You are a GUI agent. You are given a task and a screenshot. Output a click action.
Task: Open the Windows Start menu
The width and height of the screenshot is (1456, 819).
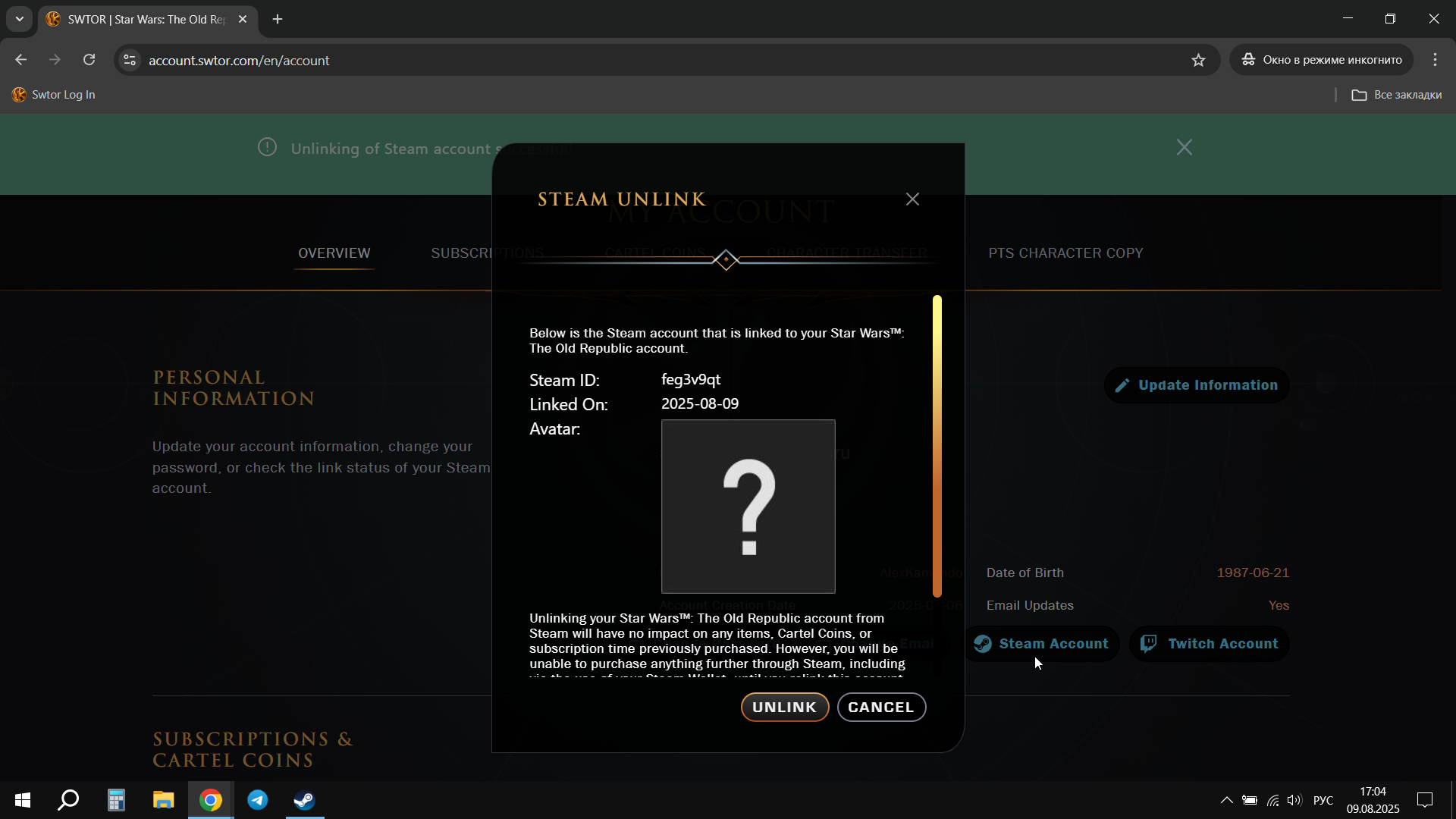point(23,800)
